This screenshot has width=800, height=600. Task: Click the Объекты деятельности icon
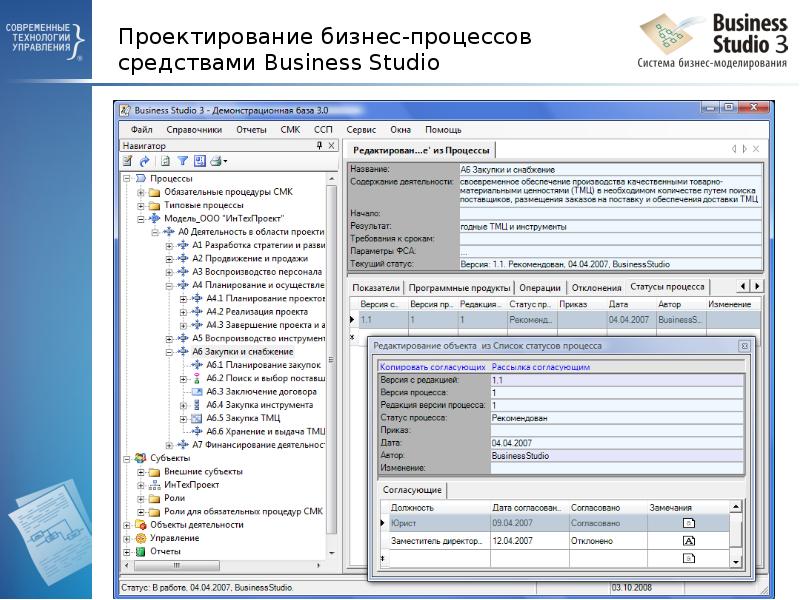[x=140, y=524]
